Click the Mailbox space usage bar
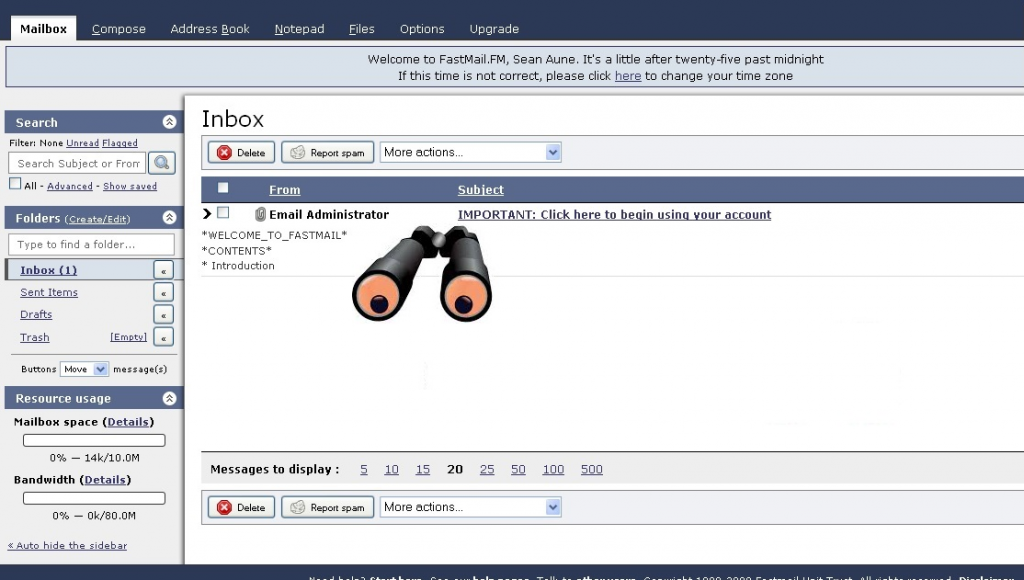The height and width of the screenshot is (580, 1024). tap(94, 440)
